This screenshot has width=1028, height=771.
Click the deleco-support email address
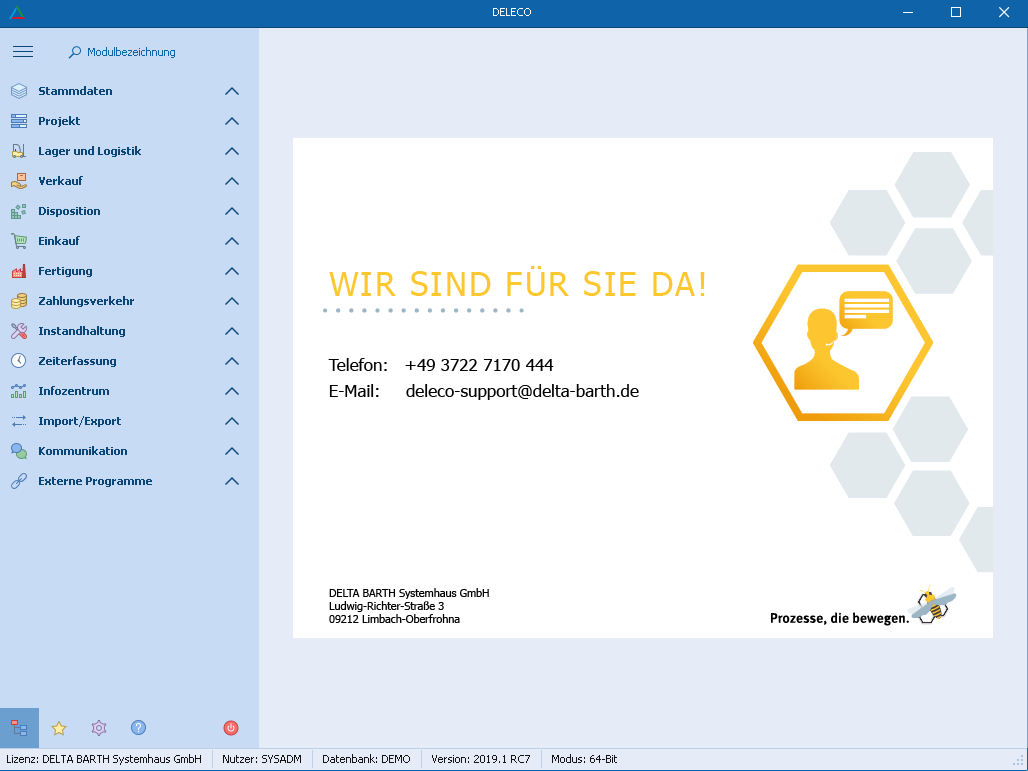pyautogui.click(x=522, y=391)
